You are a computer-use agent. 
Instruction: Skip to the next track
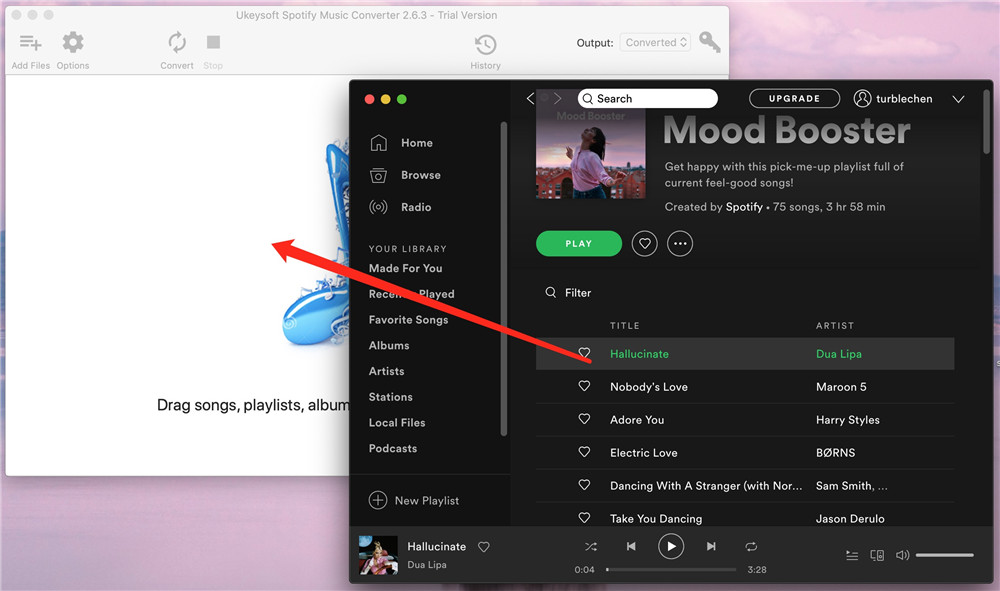coord(711,546)
